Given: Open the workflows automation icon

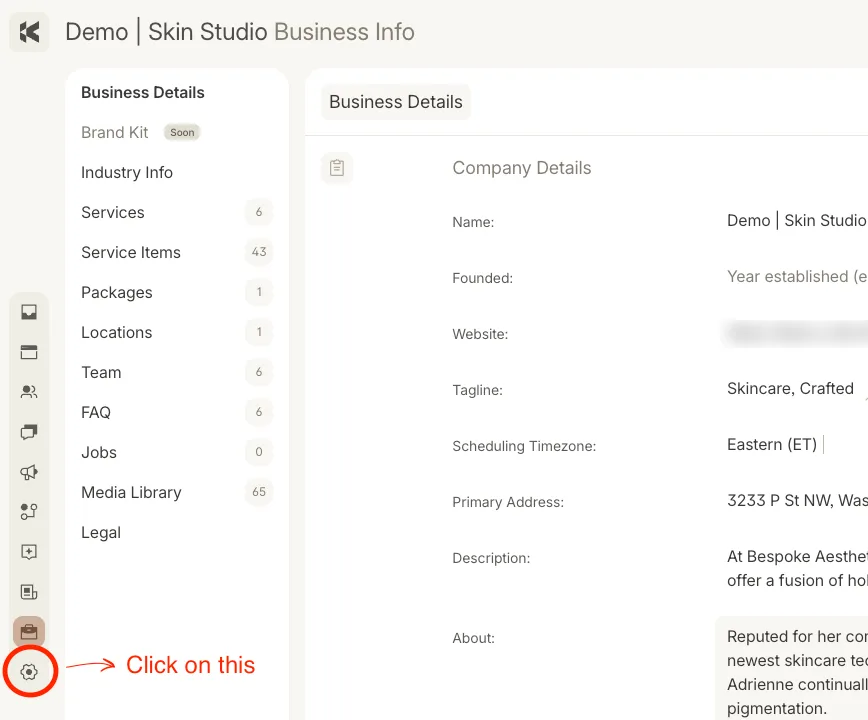Looking at the screenshot, I should click(29, 512).
